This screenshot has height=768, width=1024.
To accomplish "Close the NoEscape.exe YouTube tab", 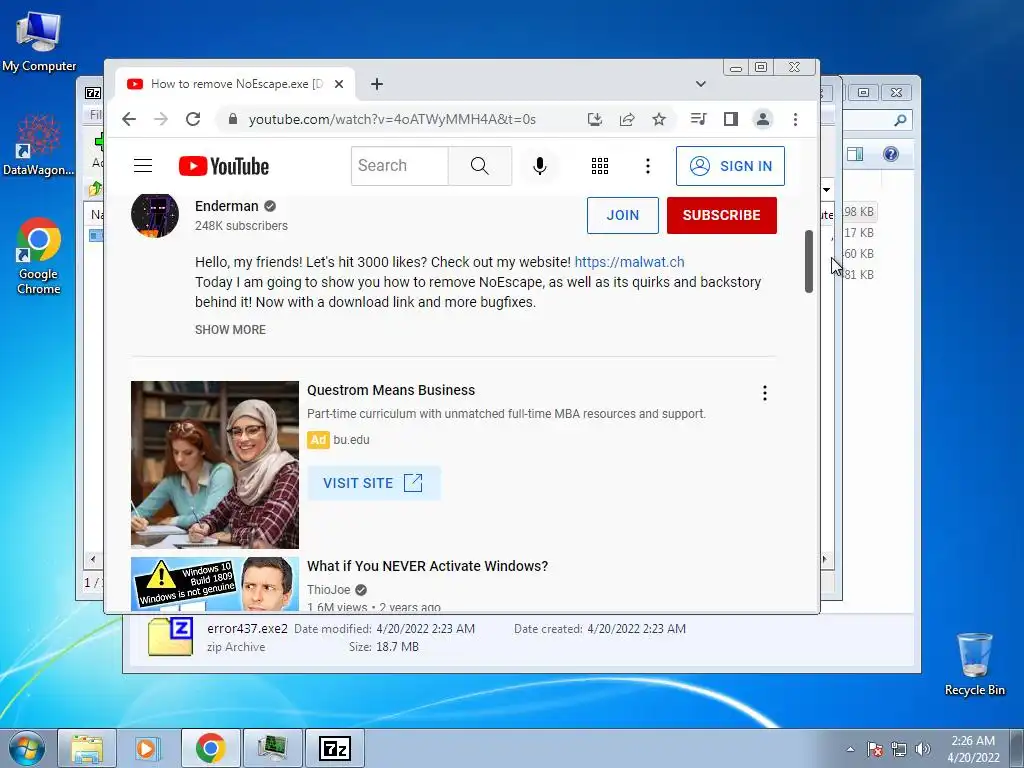I will tap(339, 84).
